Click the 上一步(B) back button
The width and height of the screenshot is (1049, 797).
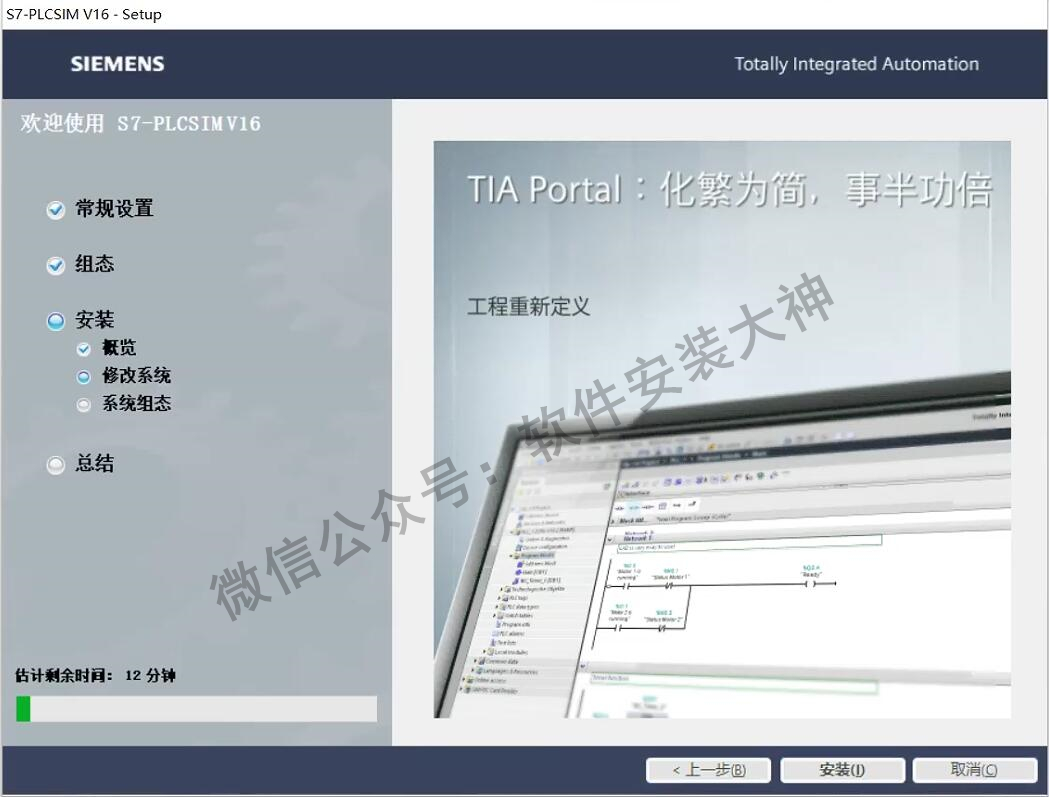point(708,770)
